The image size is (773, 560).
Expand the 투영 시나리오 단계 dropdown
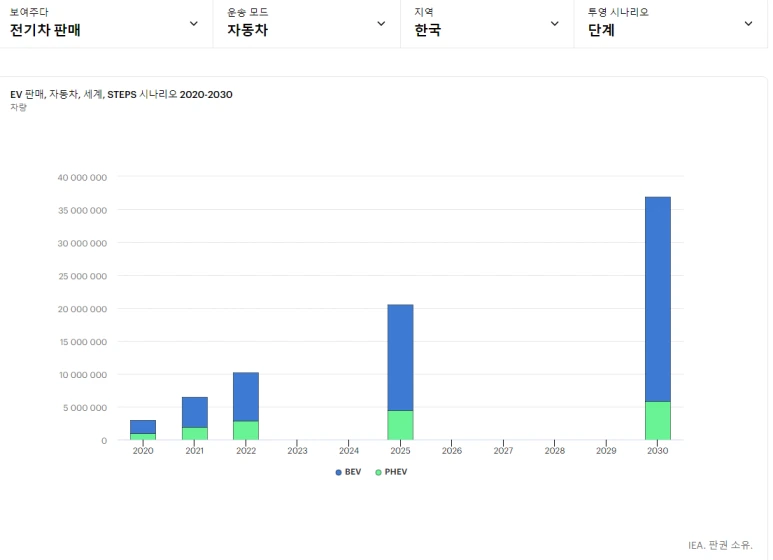[670, 24]
